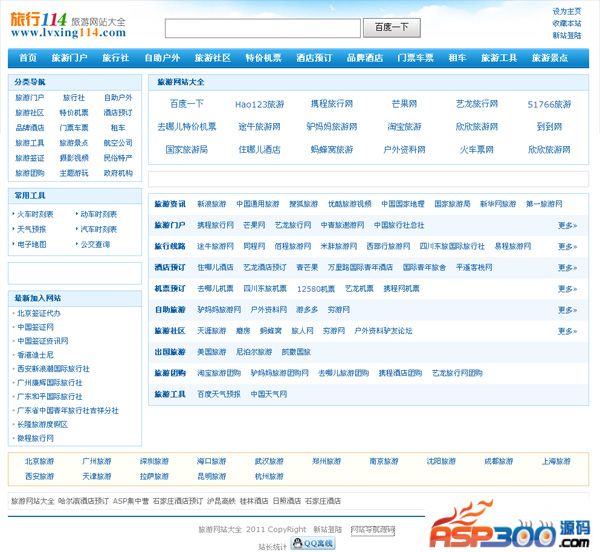
Task: Open 火车时刻表 under 常用工具
Action: 35,214
